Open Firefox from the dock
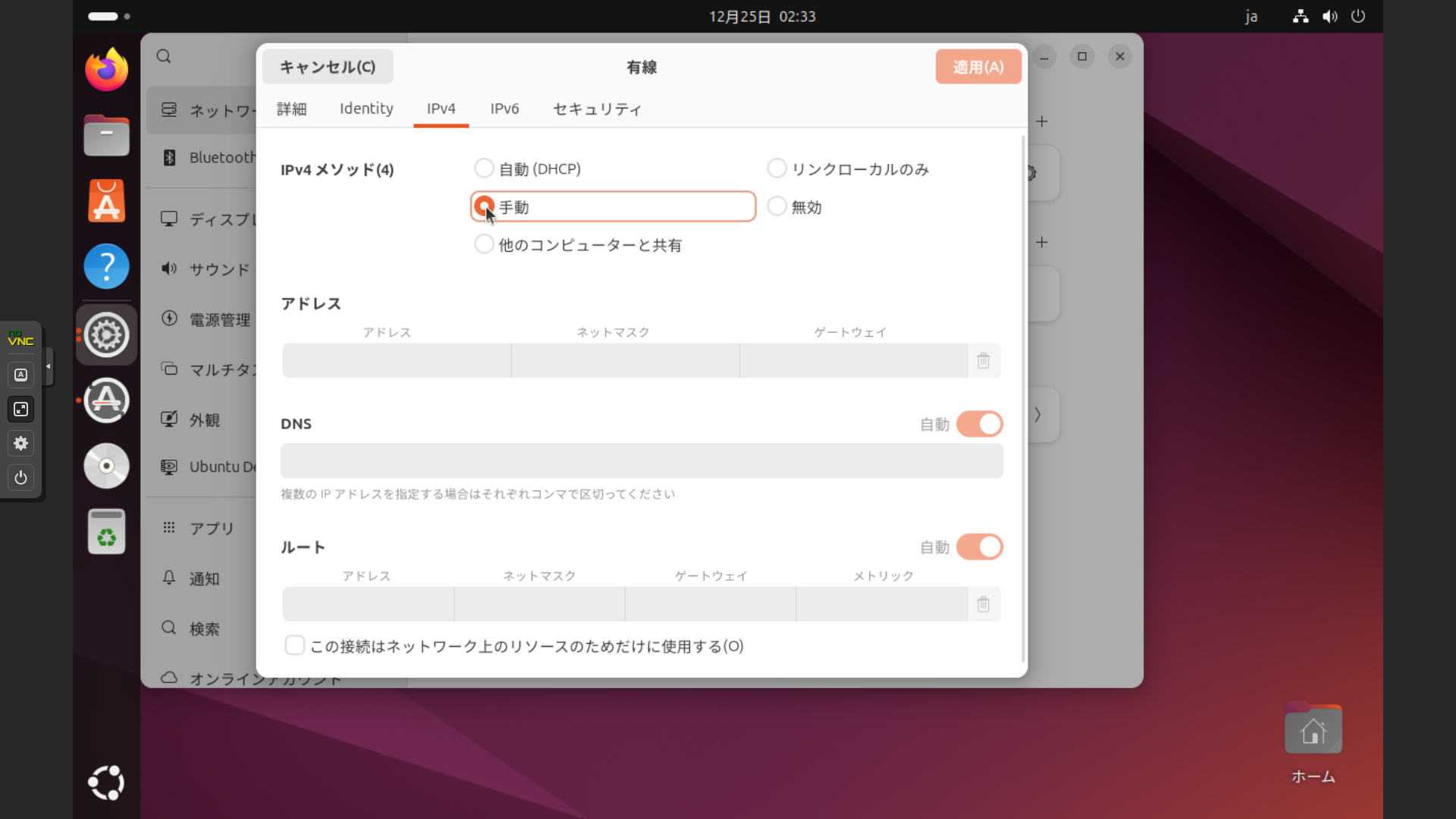Image resolution: width=1456 pixels, height=819 pixels. [x=106, y=70]
